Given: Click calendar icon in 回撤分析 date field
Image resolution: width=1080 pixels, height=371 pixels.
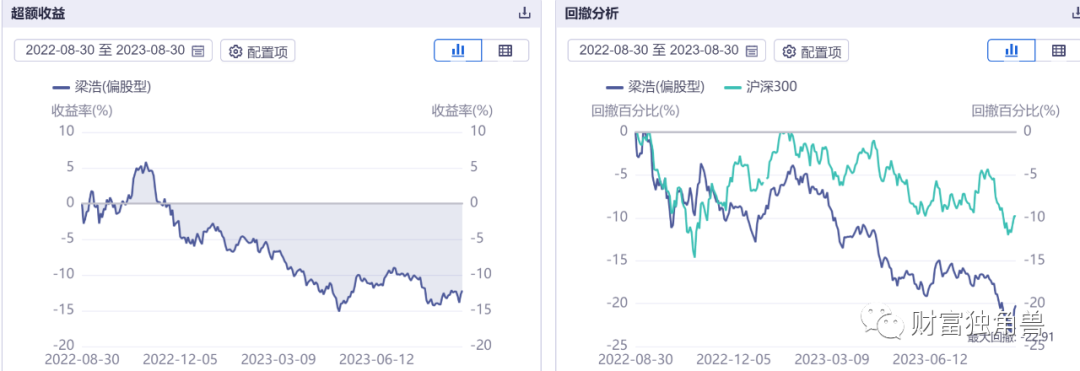Looking at the screenshot, I should coord(751,50).
